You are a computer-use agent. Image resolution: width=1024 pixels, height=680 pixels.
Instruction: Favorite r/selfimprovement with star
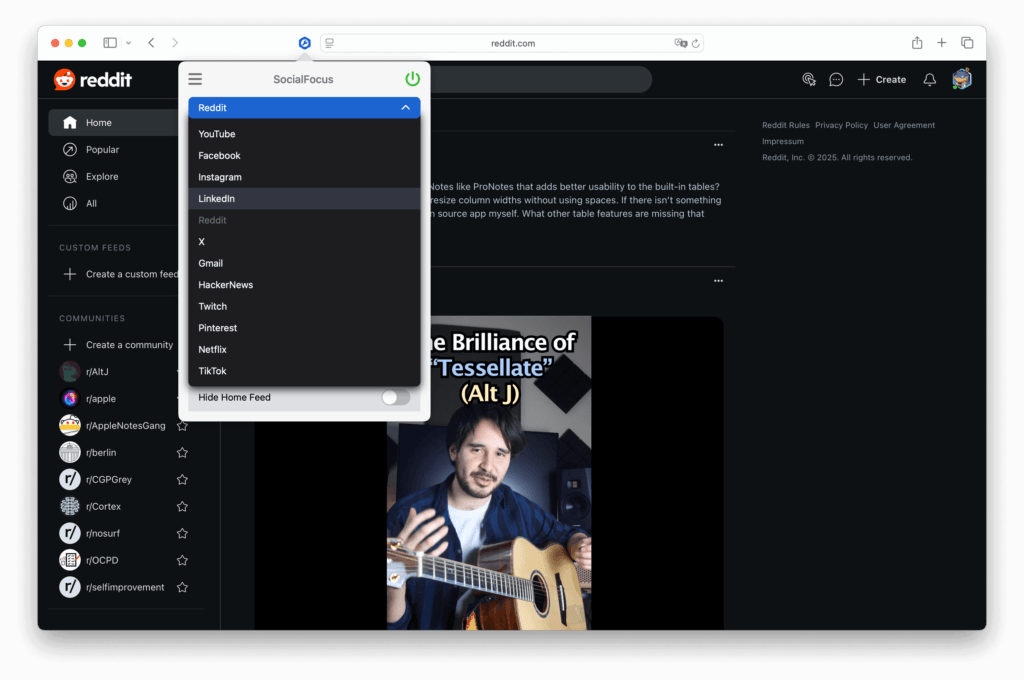(x=182, y=587)
